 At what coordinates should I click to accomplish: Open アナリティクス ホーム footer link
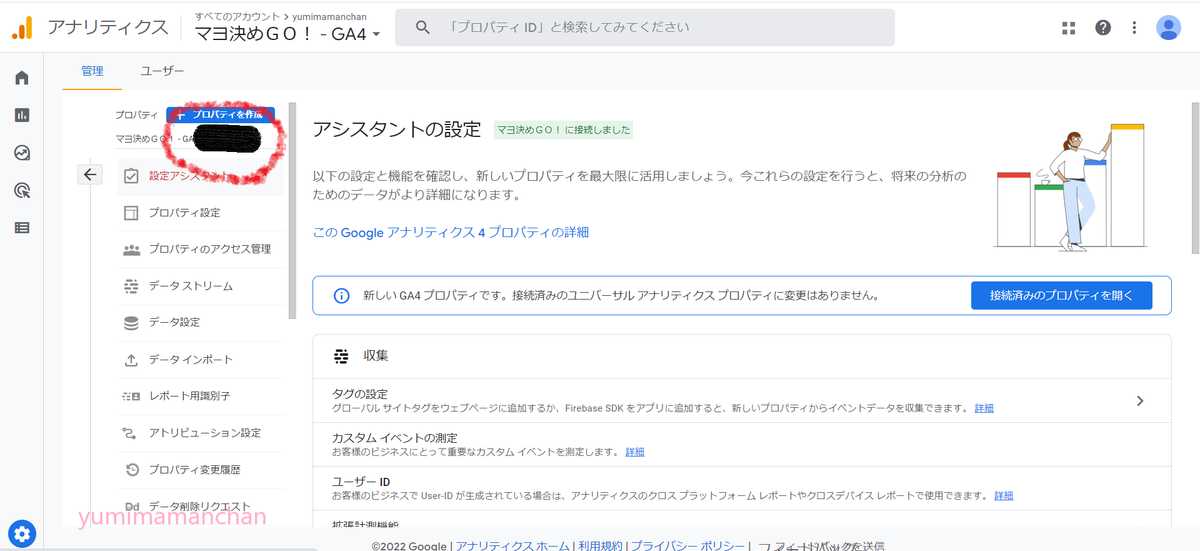point(514,545)
